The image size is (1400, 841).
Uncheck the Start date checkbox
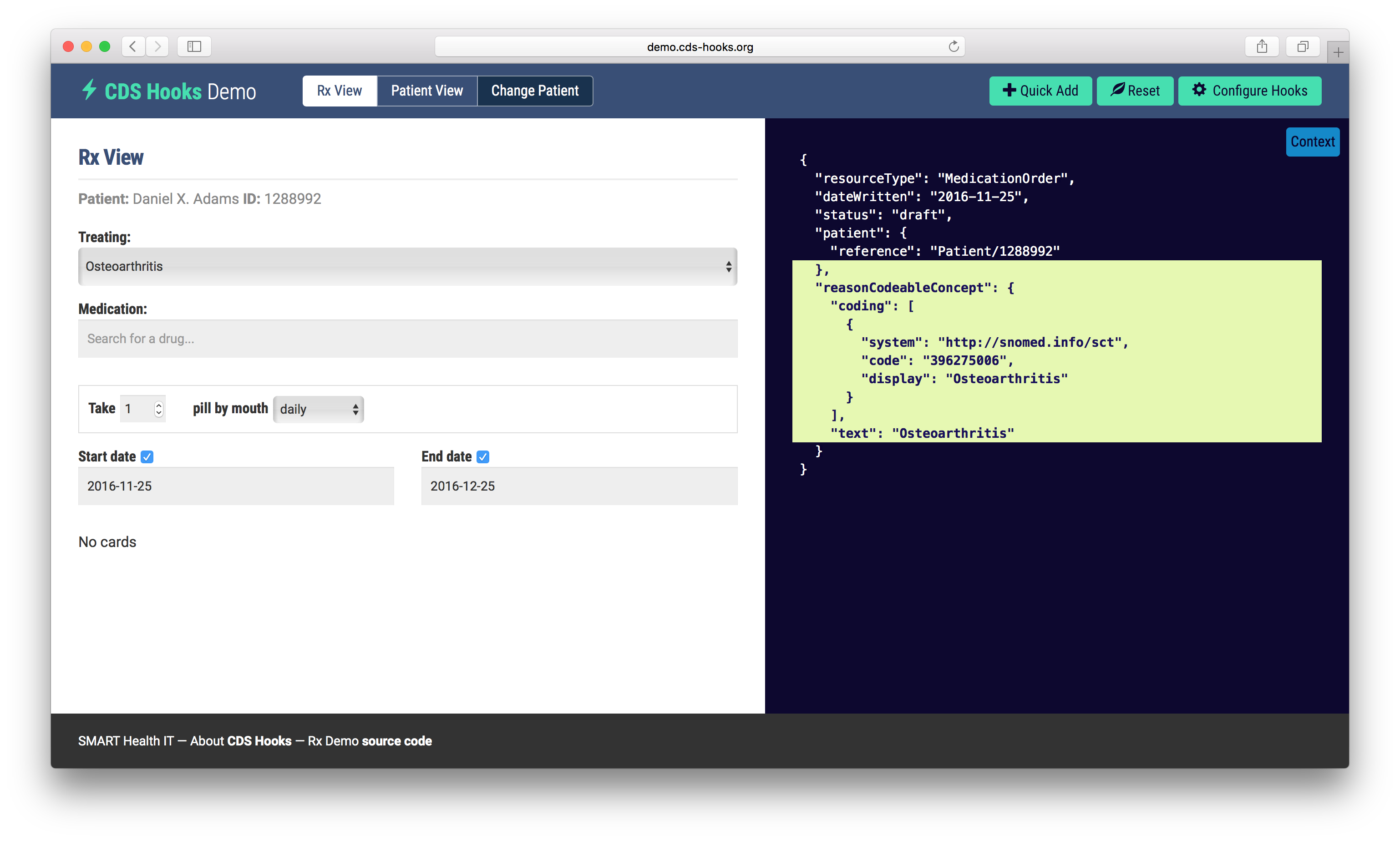click(x=147, y=457)
